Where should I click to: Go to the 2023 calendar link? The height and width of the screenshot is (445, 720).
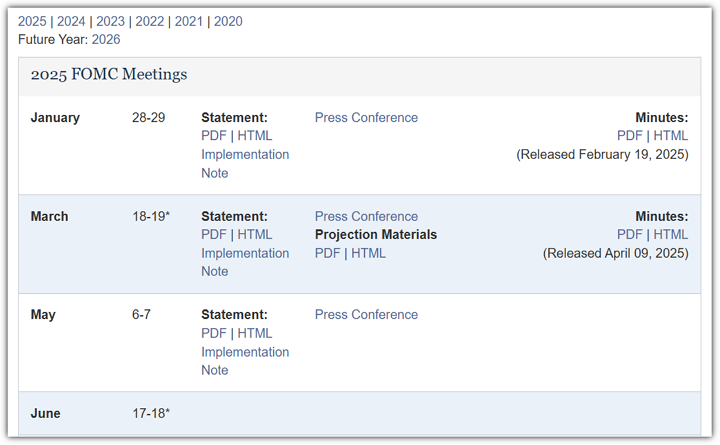coord(110,21)
